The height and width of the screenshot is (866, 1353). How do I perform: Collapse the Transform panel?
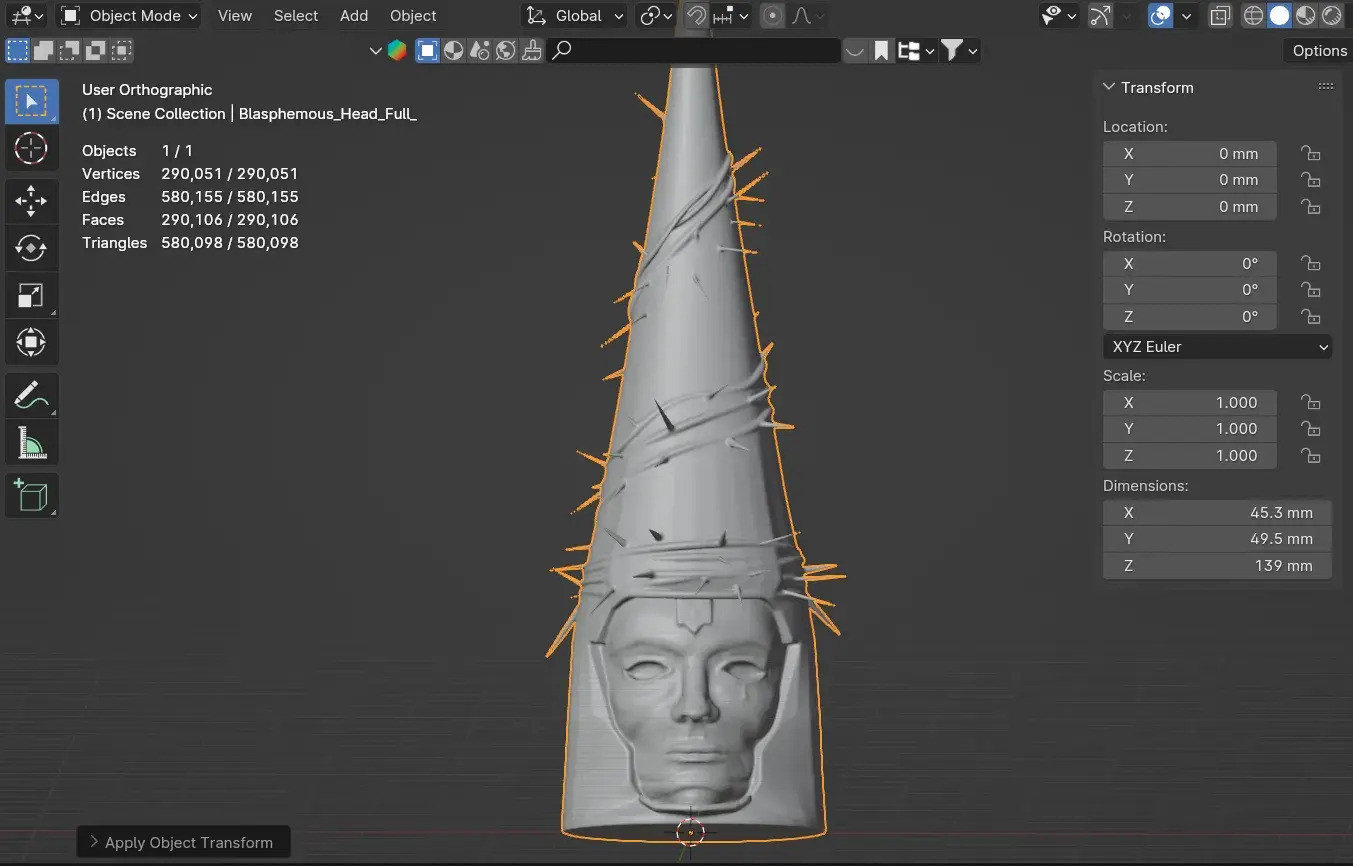tap(1109, 87)
